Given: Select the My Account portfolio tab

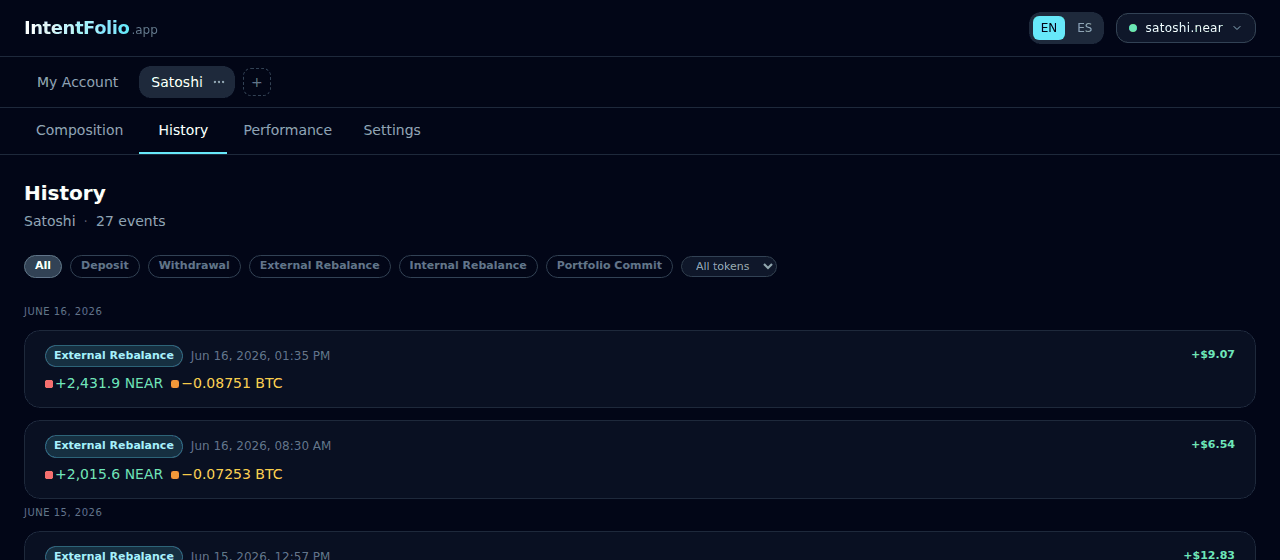Looking at the screenshot, I should point(77,82).
